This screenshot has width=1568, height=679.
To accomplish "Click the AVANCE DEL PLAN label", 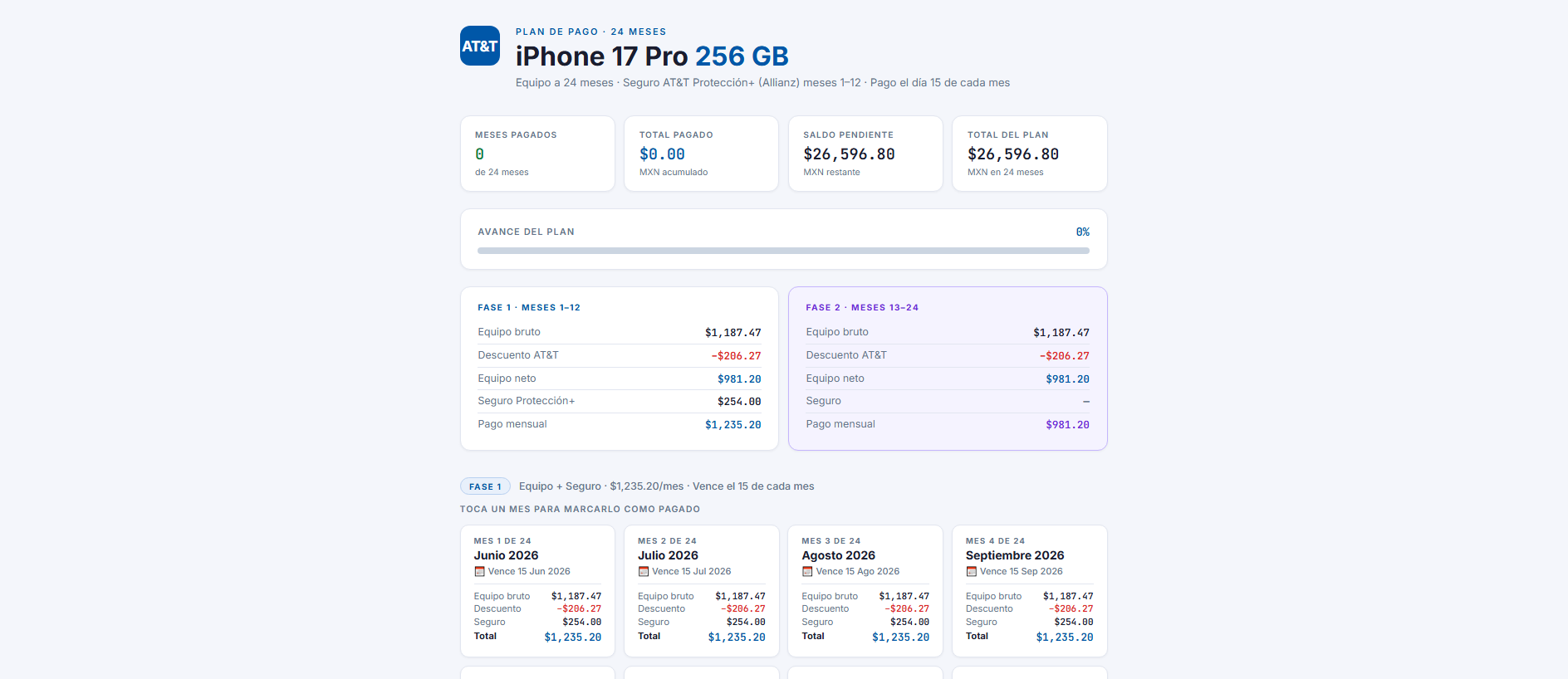I will pos(526,232).
